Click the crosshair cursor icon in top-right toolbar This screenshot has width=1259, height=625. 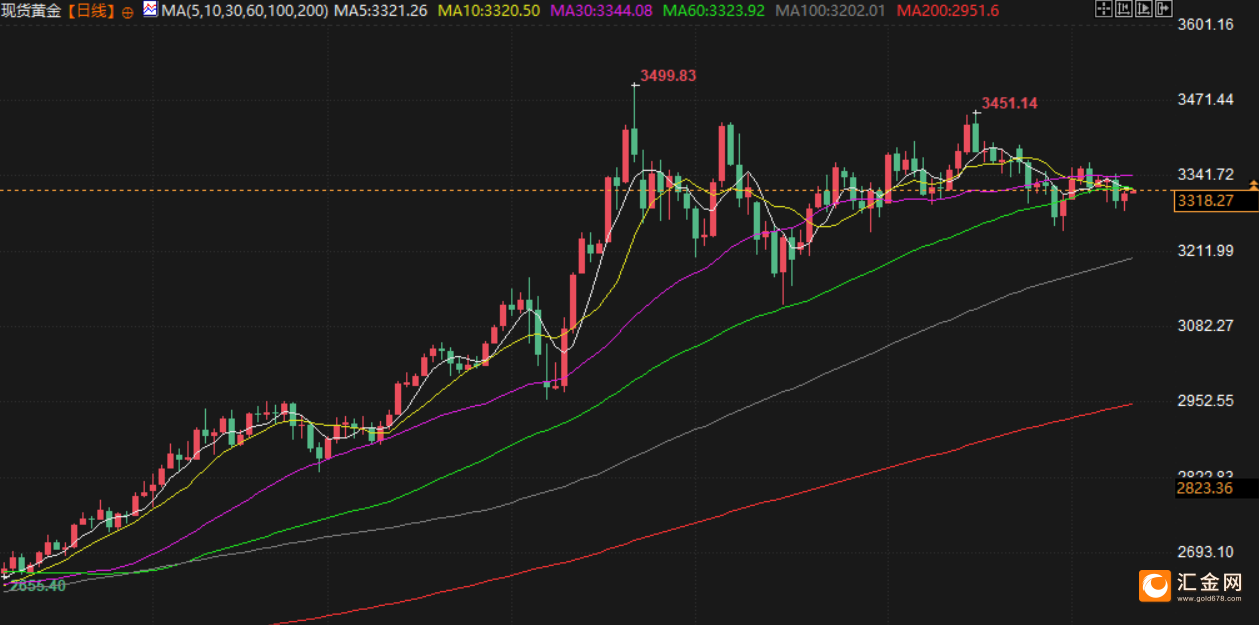click(x=1104, y=8)
